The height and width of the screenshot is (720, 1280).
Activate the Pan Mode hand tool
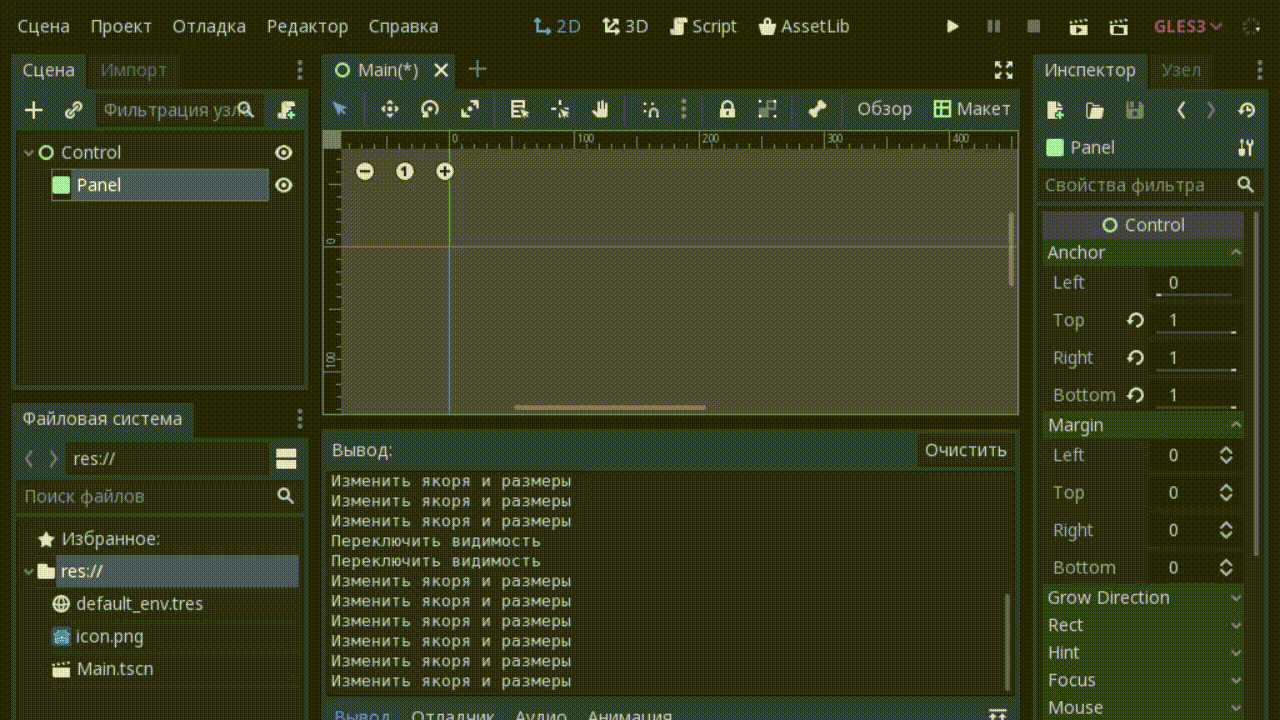(x=600, y=109)
